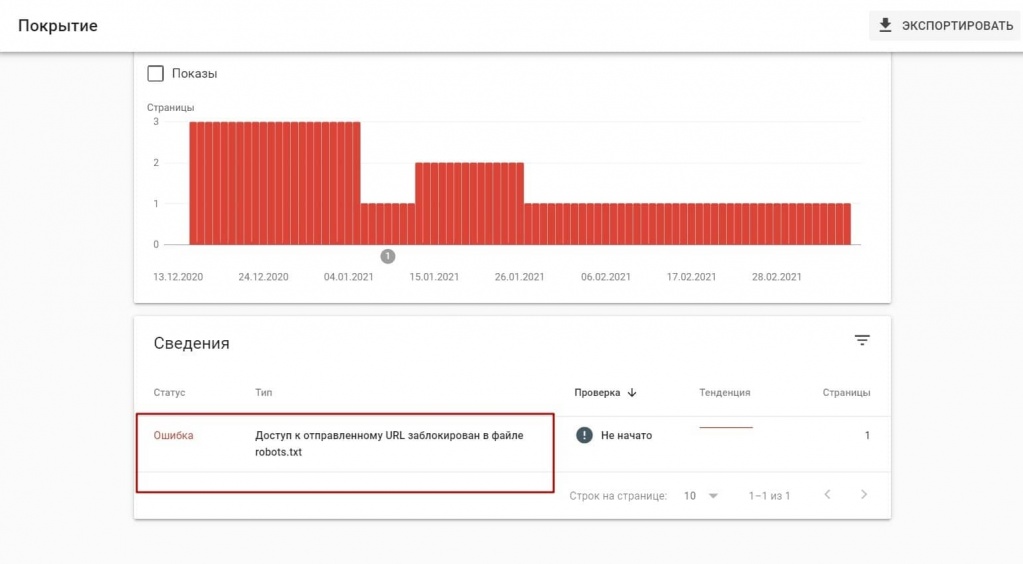Open the filter icon in Сведения panel
The height and width of the screenshot is (564, 1023).
pyautogui.click(x=862, y=341)
